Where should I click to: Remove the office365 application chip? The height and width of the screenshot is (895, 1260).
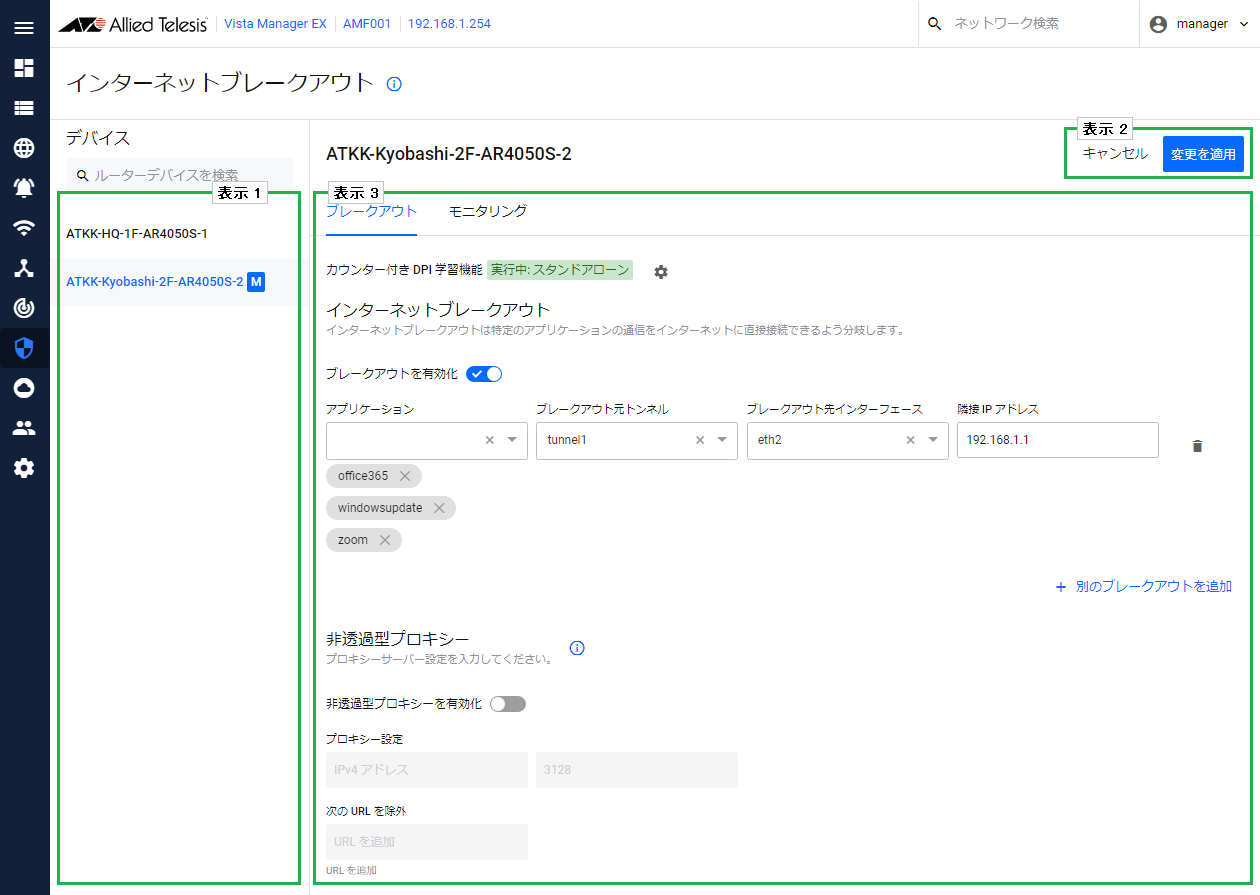pos(405,476)
